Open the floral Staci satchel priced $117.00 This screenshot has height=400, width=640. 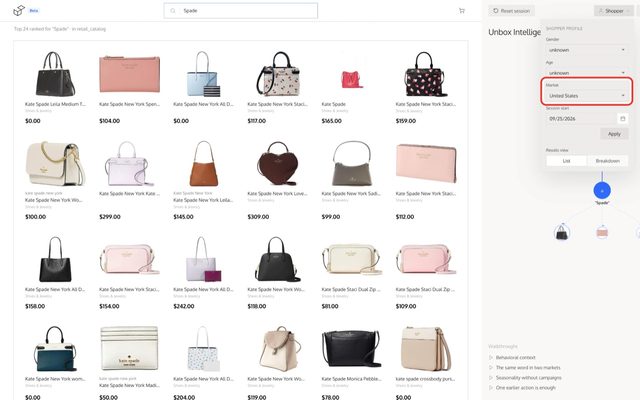pos(278,74)
